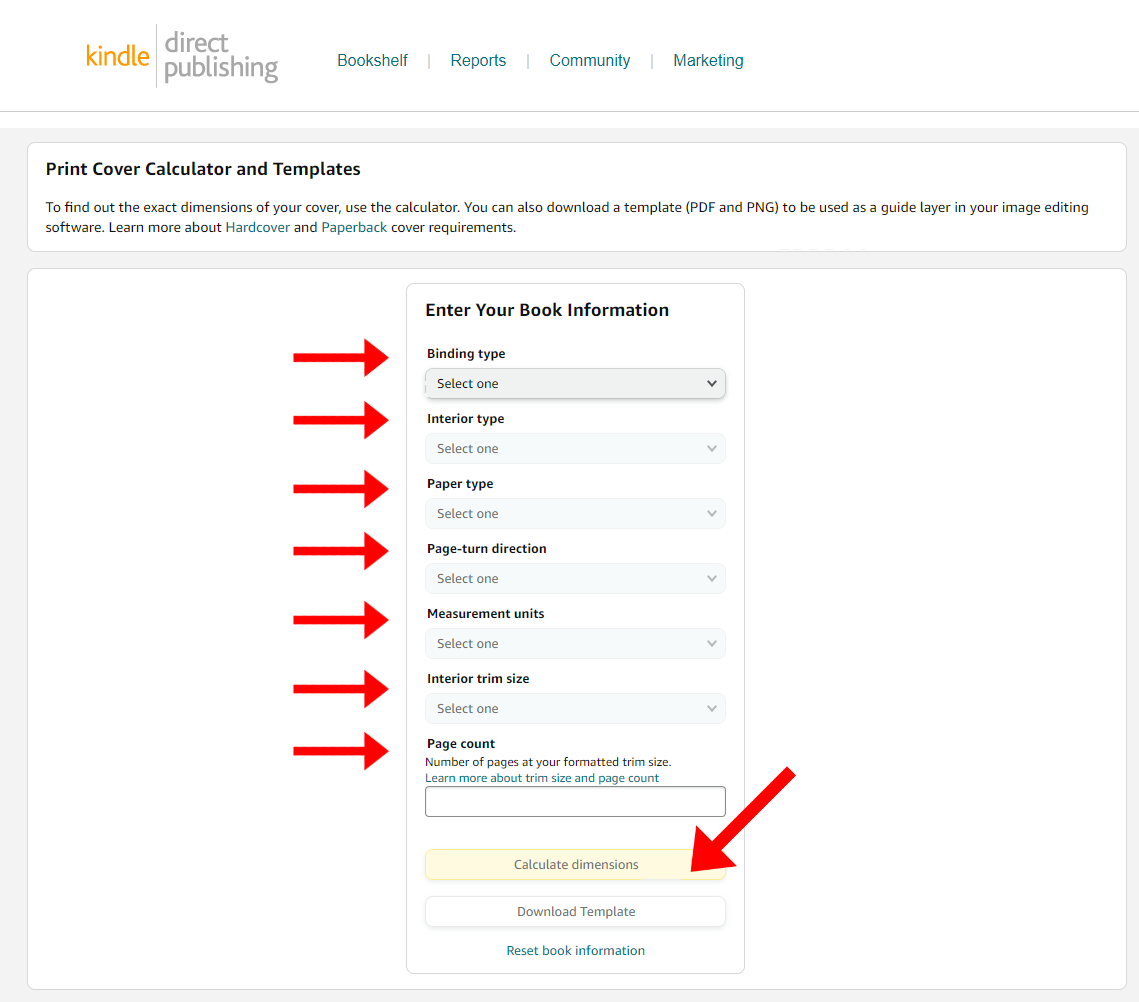Open the Reports menu item

click(478, 60)
